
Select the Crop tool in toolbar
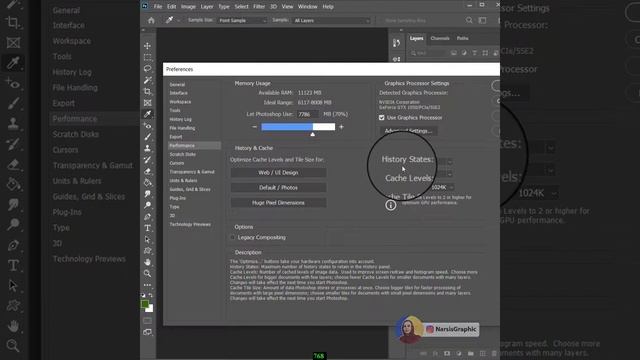147,91
